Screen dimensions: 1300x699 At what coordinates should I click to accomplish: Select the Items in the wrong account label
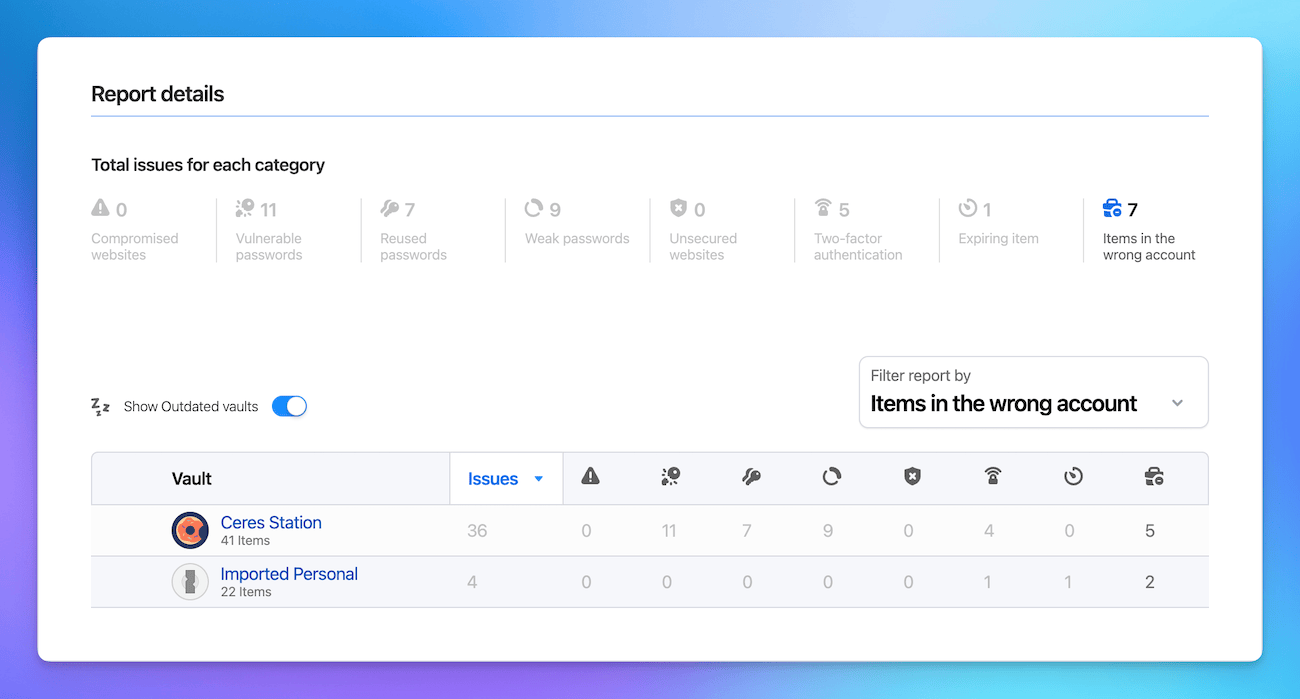pos(1149,246)
